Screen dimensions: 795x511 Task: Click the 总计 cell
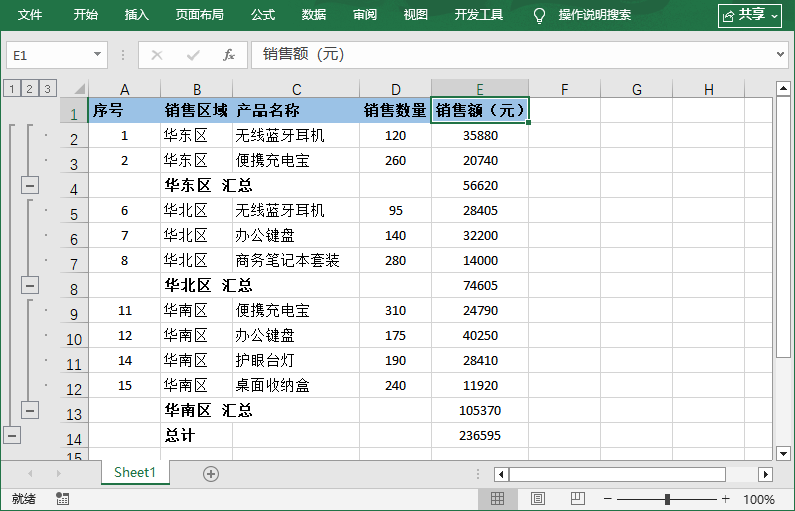[x=196, y=435]
